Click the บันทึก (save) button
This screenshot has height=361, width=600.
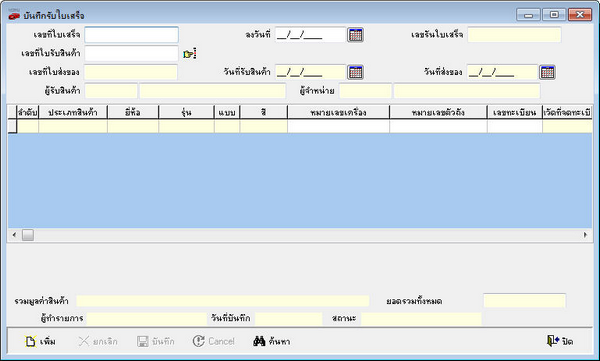156,341
